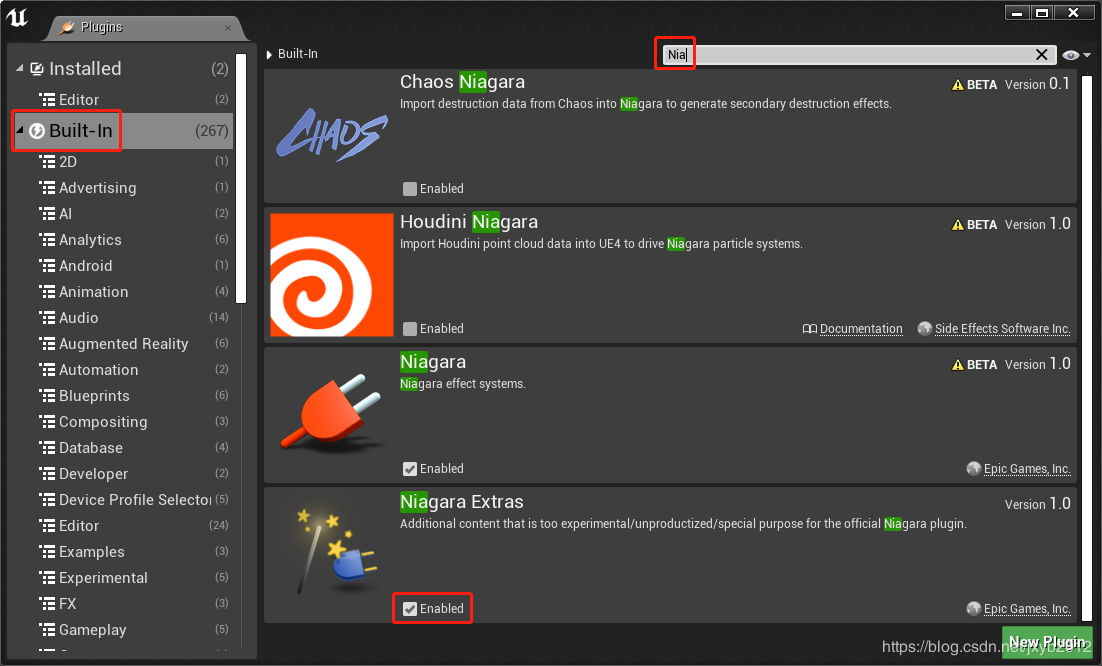Uncheck Enabled for Niagara Extras
Viewport: 1102px width, 666px height.
[x=410, y=609]
